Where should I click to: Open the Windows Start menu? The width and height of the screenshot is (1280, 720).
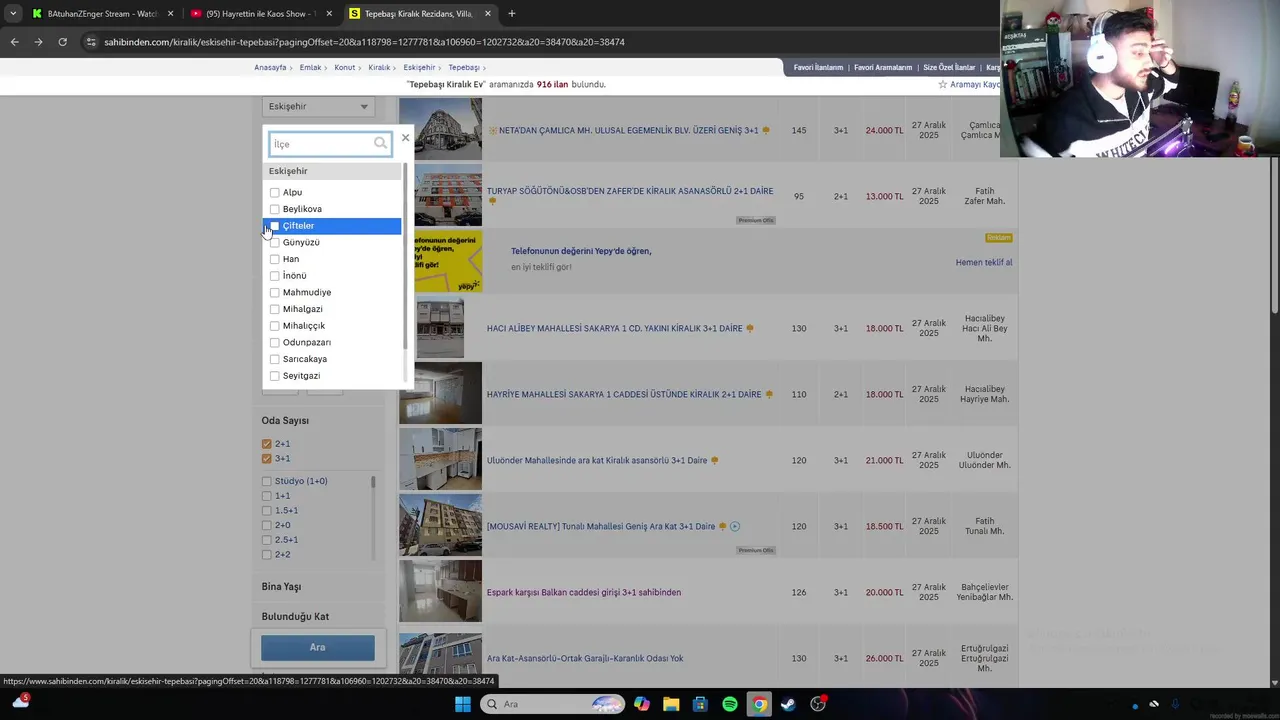tap(462, 704)
